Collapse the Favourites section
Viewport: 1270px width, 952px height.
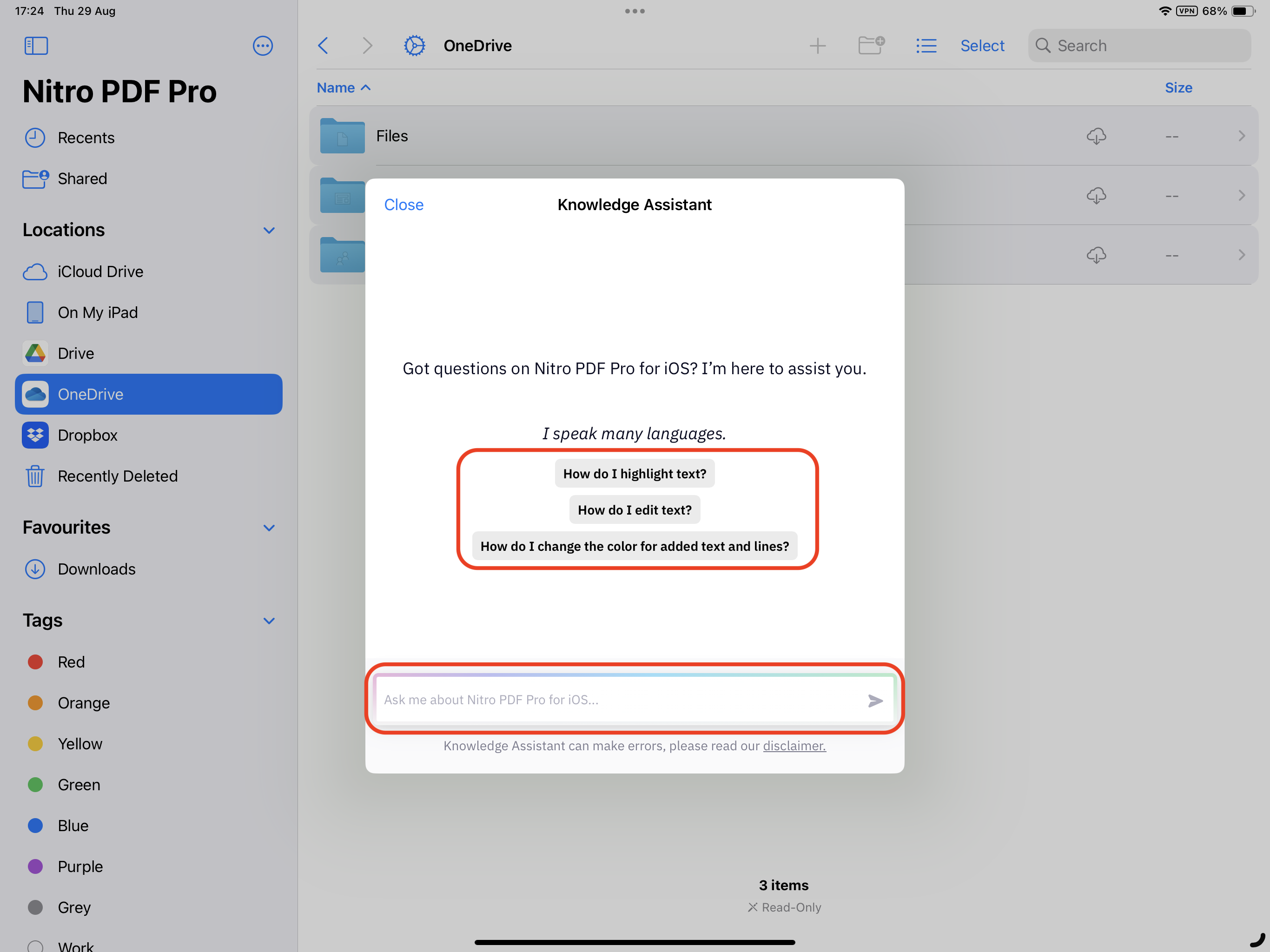tap(269, 528)
